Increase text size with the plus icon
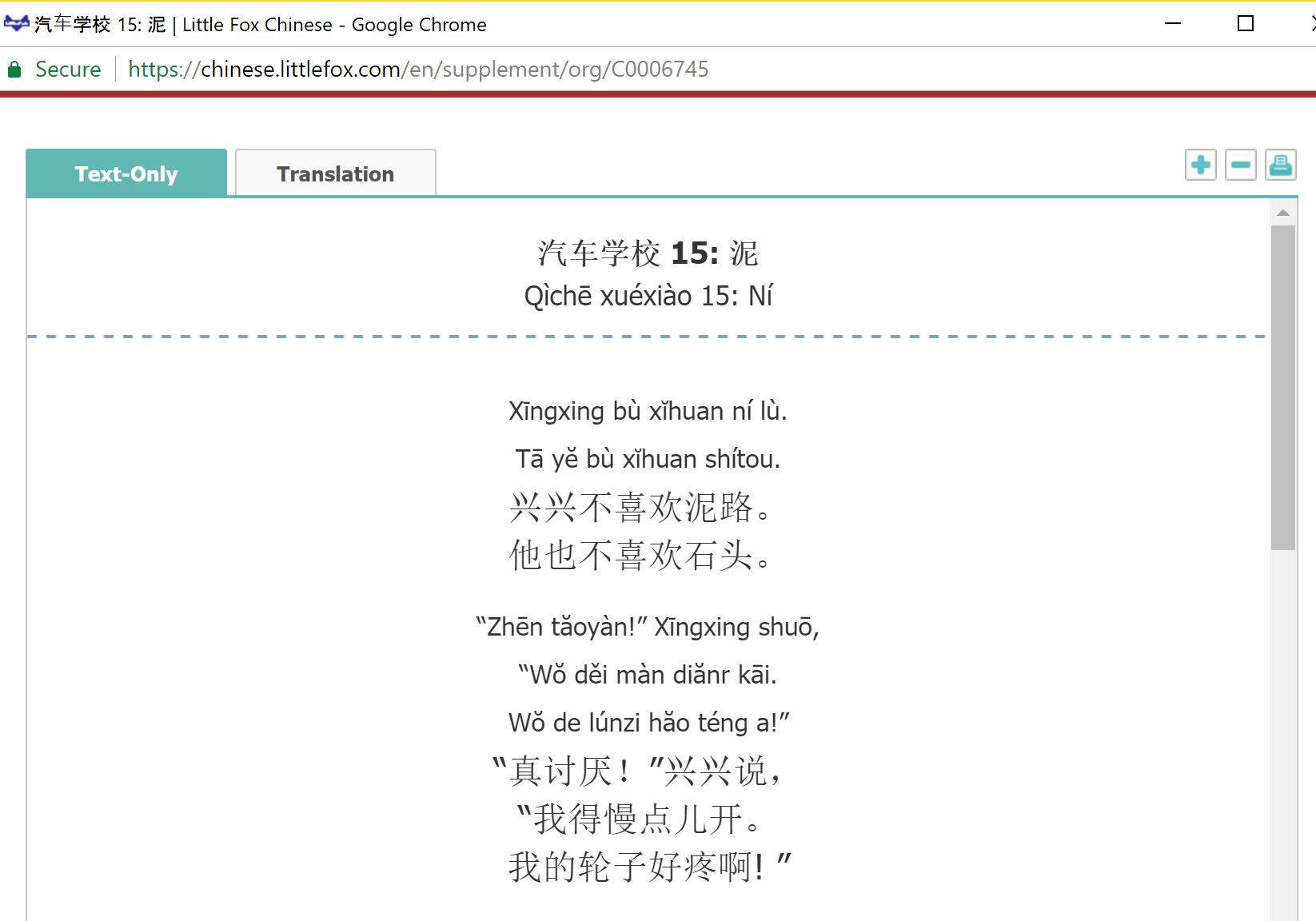Viewport: 1316px width, 921px height. 1200,165
